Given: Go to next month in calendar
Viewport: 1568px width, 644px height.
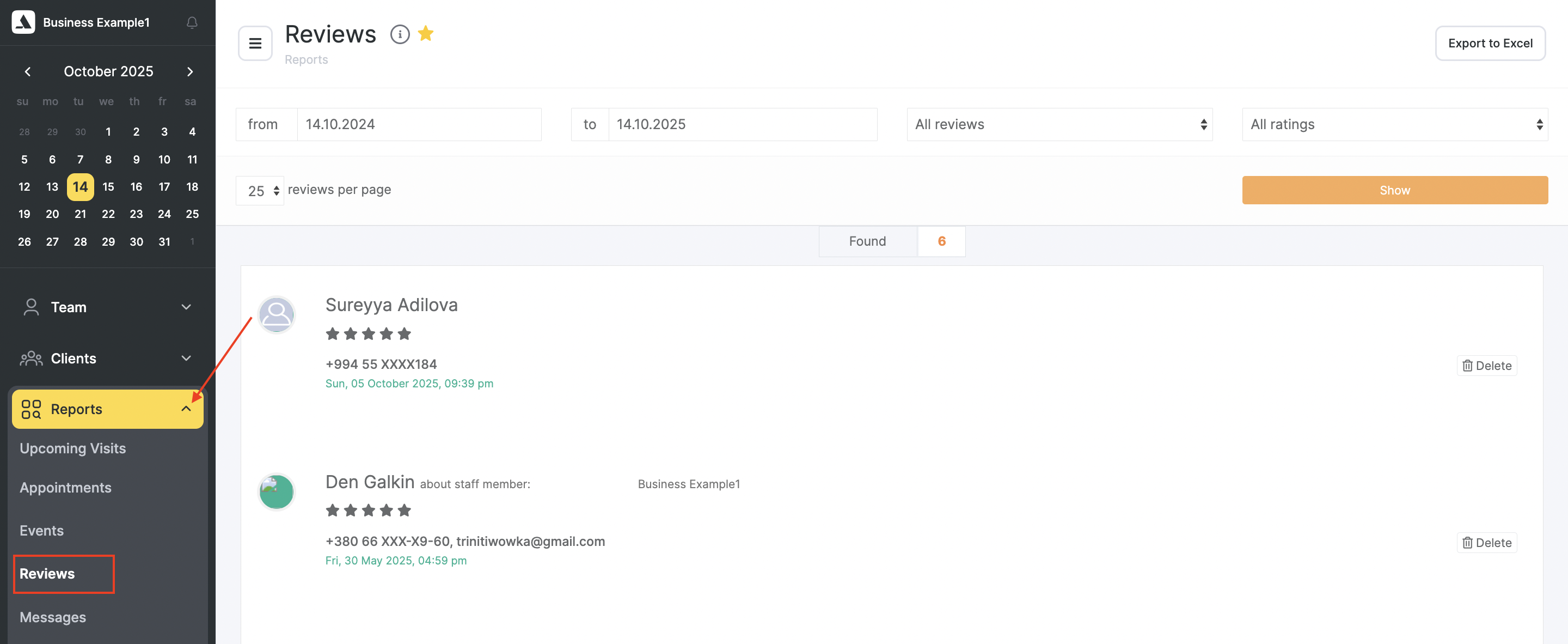Looking at the screenshot, I should click(x=190, y=71).
